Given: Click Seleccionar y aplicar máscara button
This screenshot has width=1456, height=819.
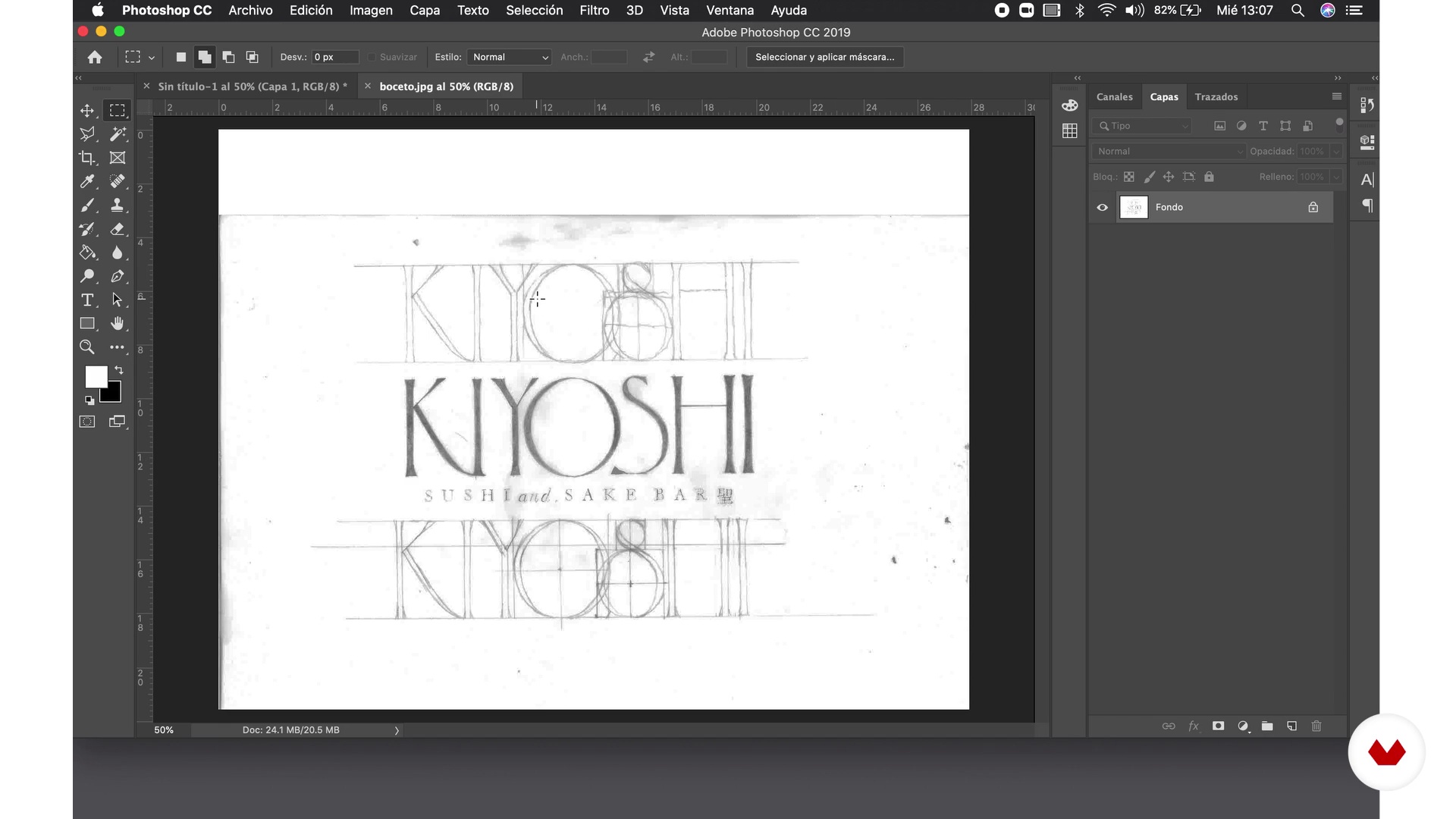Looking at the screenshot, I should (825, 57).
